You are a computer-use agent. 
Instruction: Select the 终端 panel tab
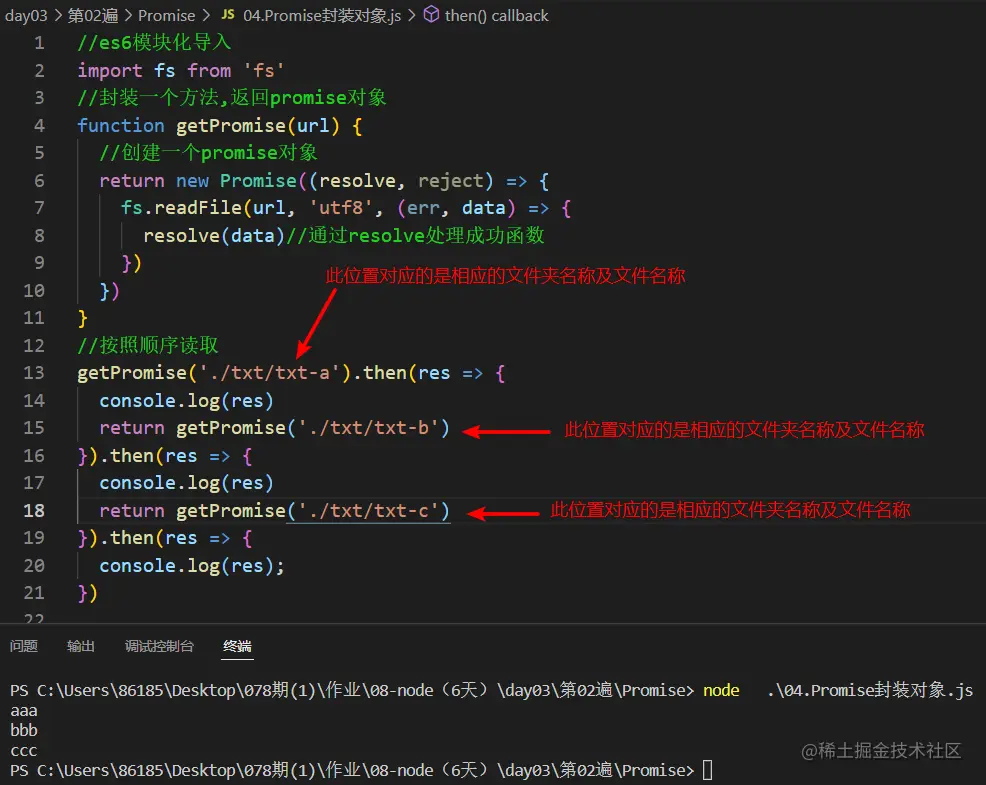tap(237, 646)
